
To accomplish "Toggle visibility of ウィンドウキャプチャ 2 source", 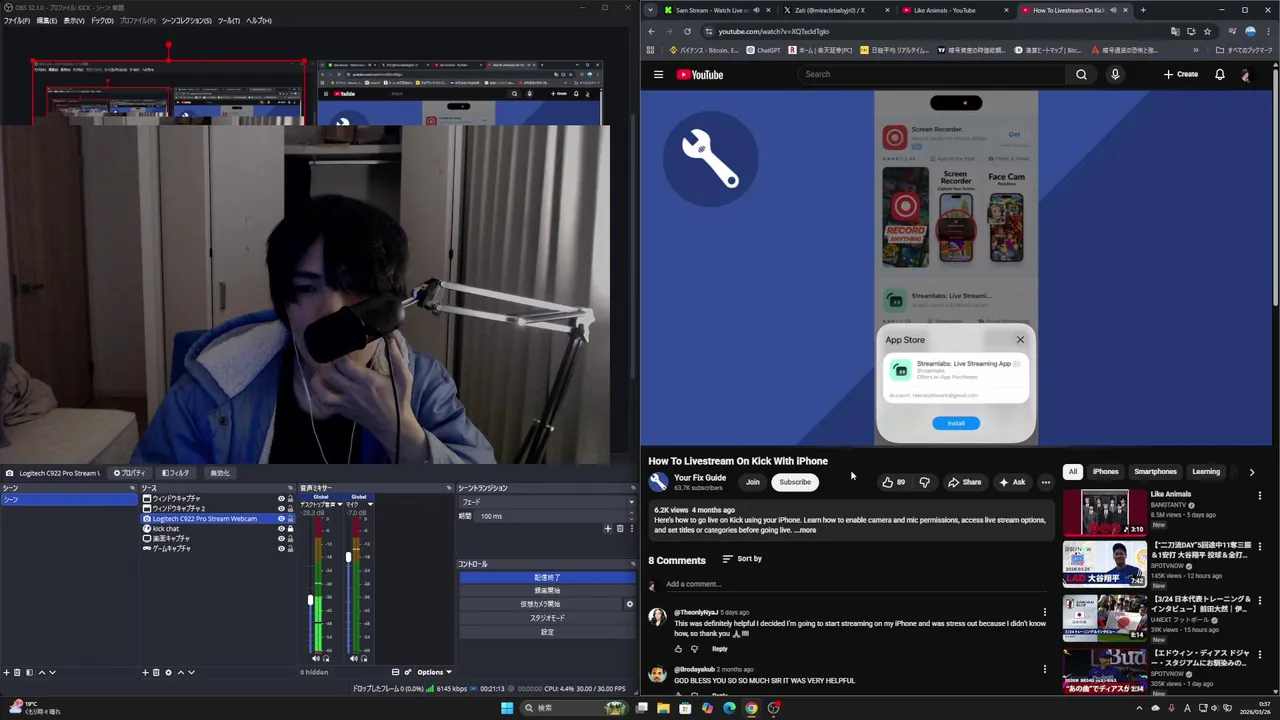I will (x=281, y=508).
